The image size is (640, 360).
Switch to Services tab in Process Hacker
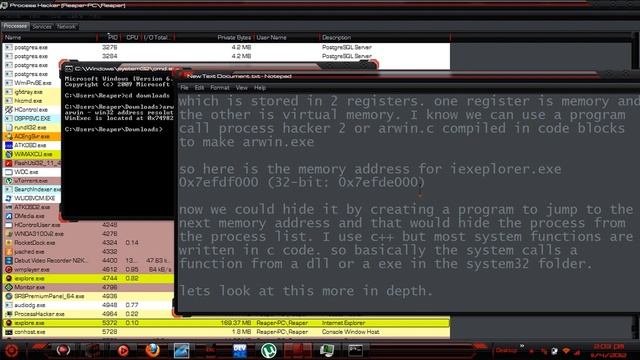click(x=42, y=27)
